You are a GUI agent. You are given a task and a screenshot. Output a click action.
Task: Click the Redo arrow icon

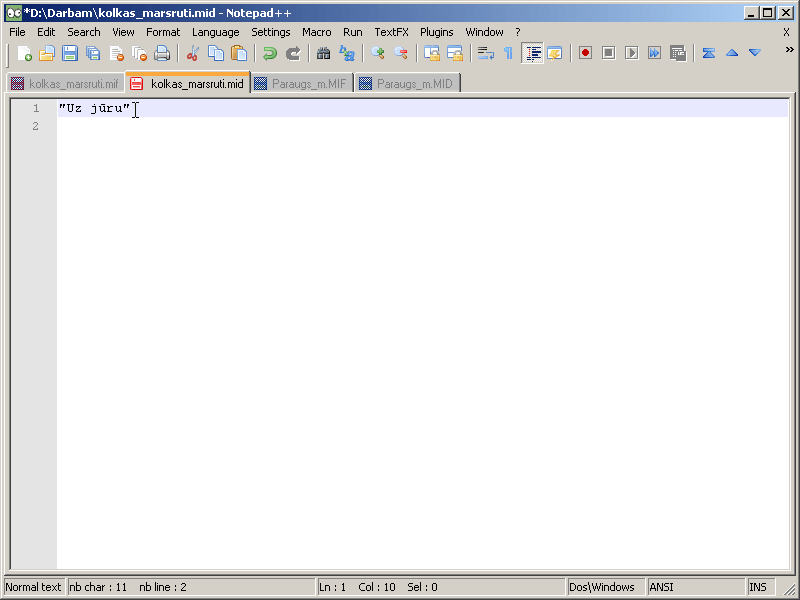click(293, 53)
